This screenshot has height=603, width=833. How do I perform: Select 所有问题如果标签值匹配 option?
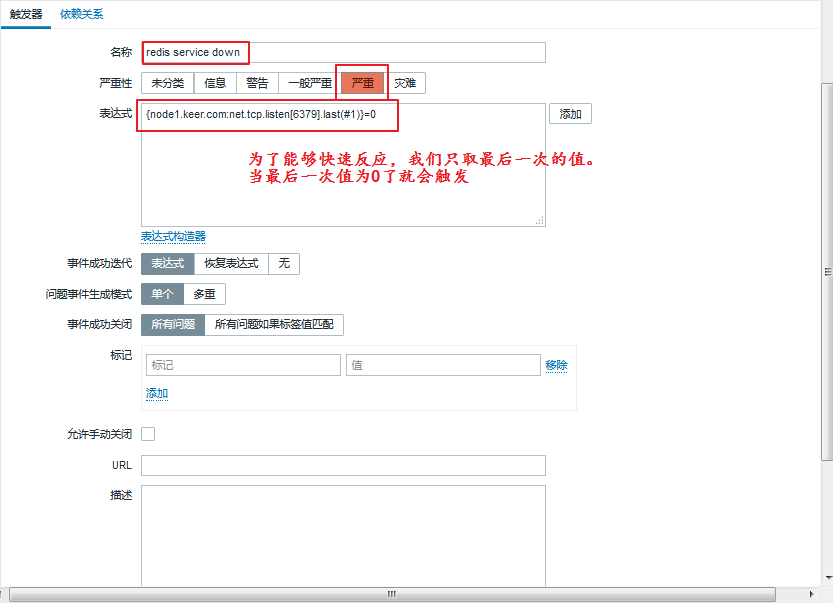click(274, 324)
